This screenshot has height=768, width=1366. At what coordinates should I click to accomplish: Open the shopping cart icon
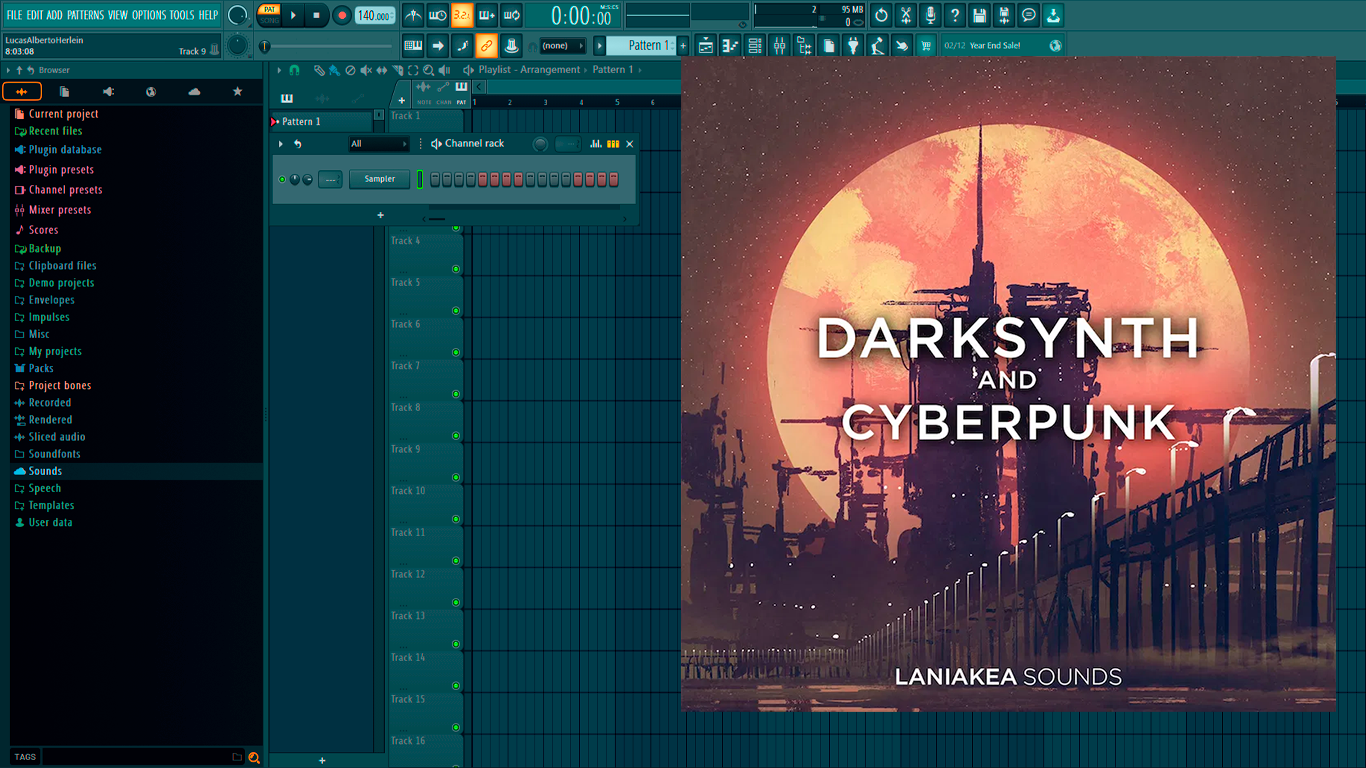[926, 45]
